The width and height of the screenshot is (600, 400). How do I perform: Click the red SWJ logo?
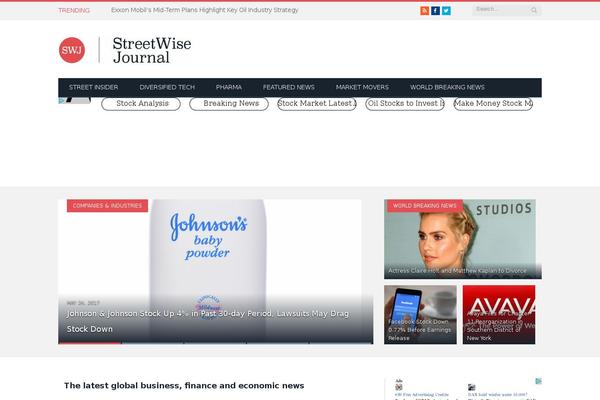[72, 50]
